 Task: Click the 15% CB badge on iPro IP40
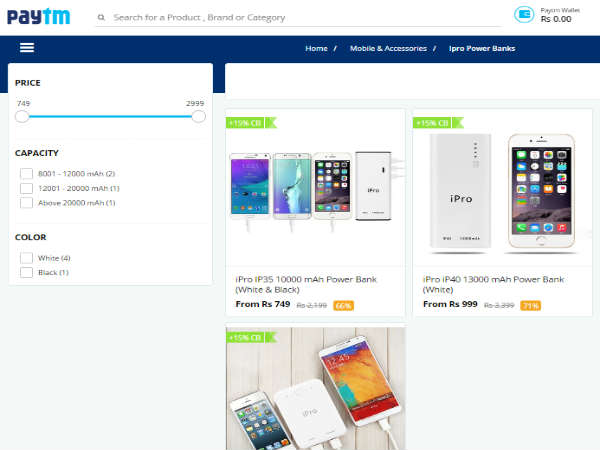coord(434,123)
